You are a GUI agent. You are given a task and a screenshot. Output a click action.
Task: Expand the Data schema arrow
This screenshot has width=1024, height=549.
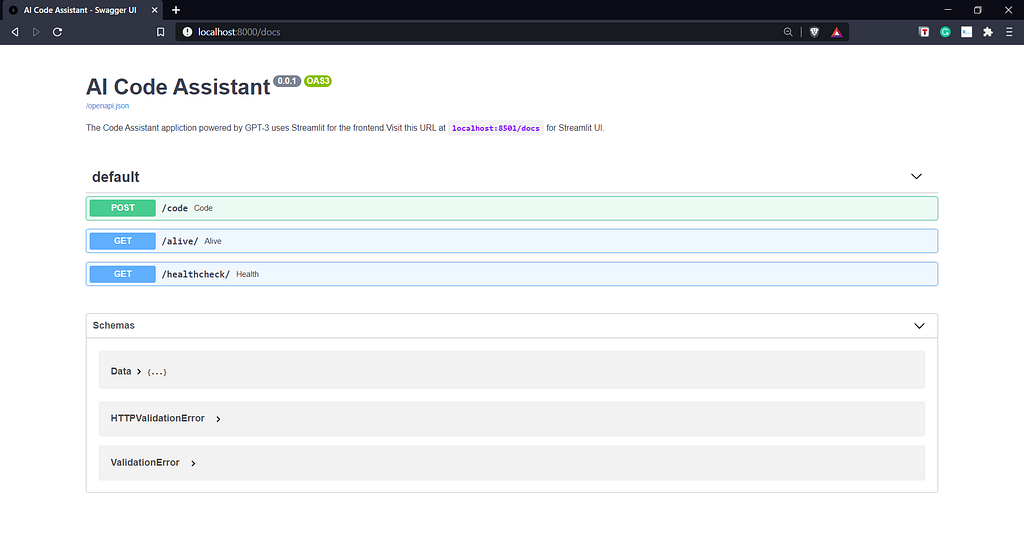139,371
